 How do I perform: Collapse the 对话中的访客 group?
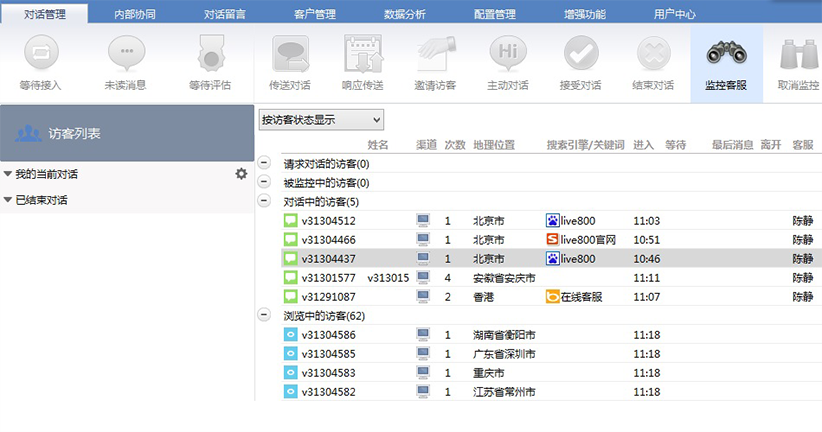(264, 202)
